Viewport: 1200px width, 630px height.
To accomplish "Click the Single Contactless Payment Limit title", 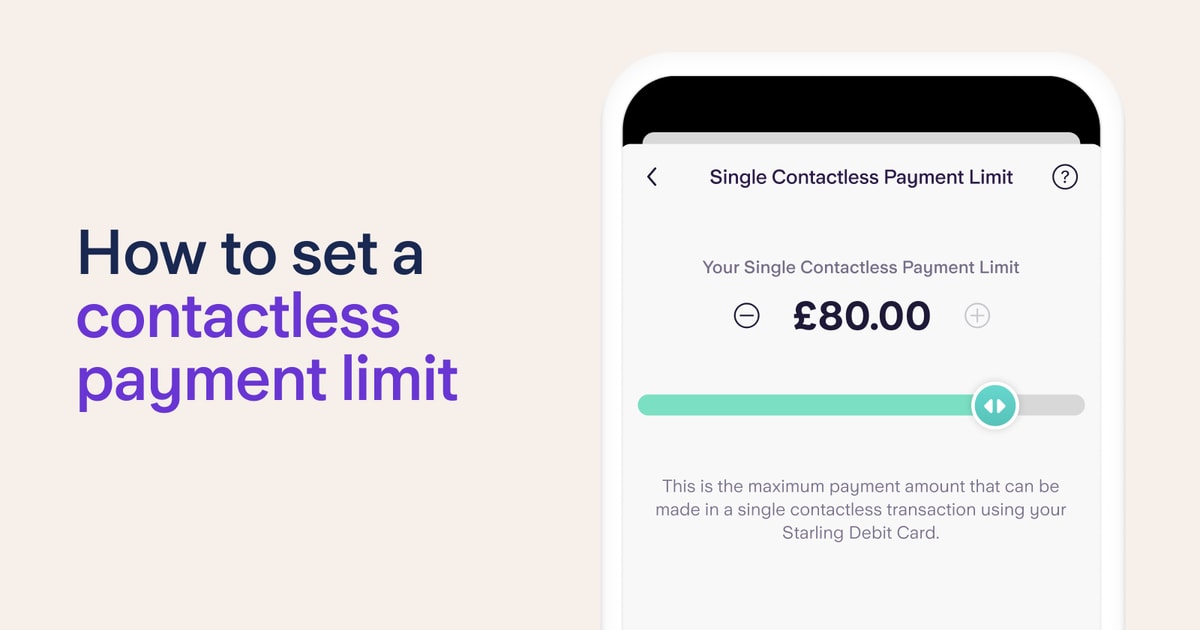I will pyautogui.click(x=861, y=177).
